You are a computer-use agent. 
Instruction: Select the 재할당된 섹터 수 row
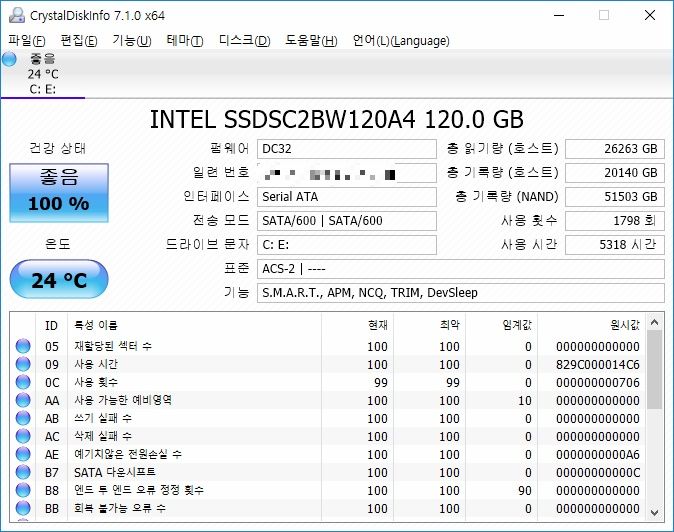click(328, 346)
